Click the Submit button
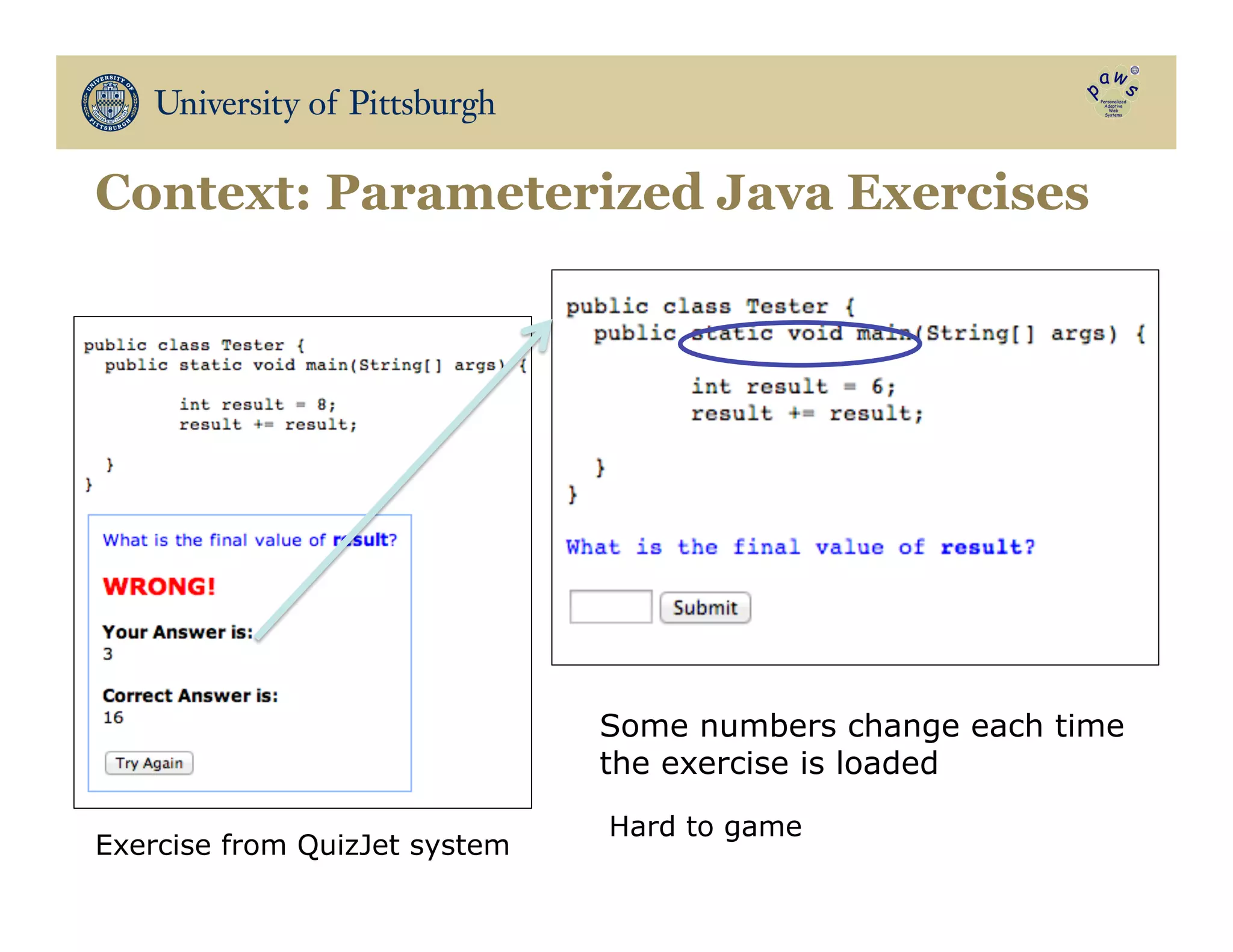The height and width of the screenshot is (952, 1233). click(x=705, y=607)
